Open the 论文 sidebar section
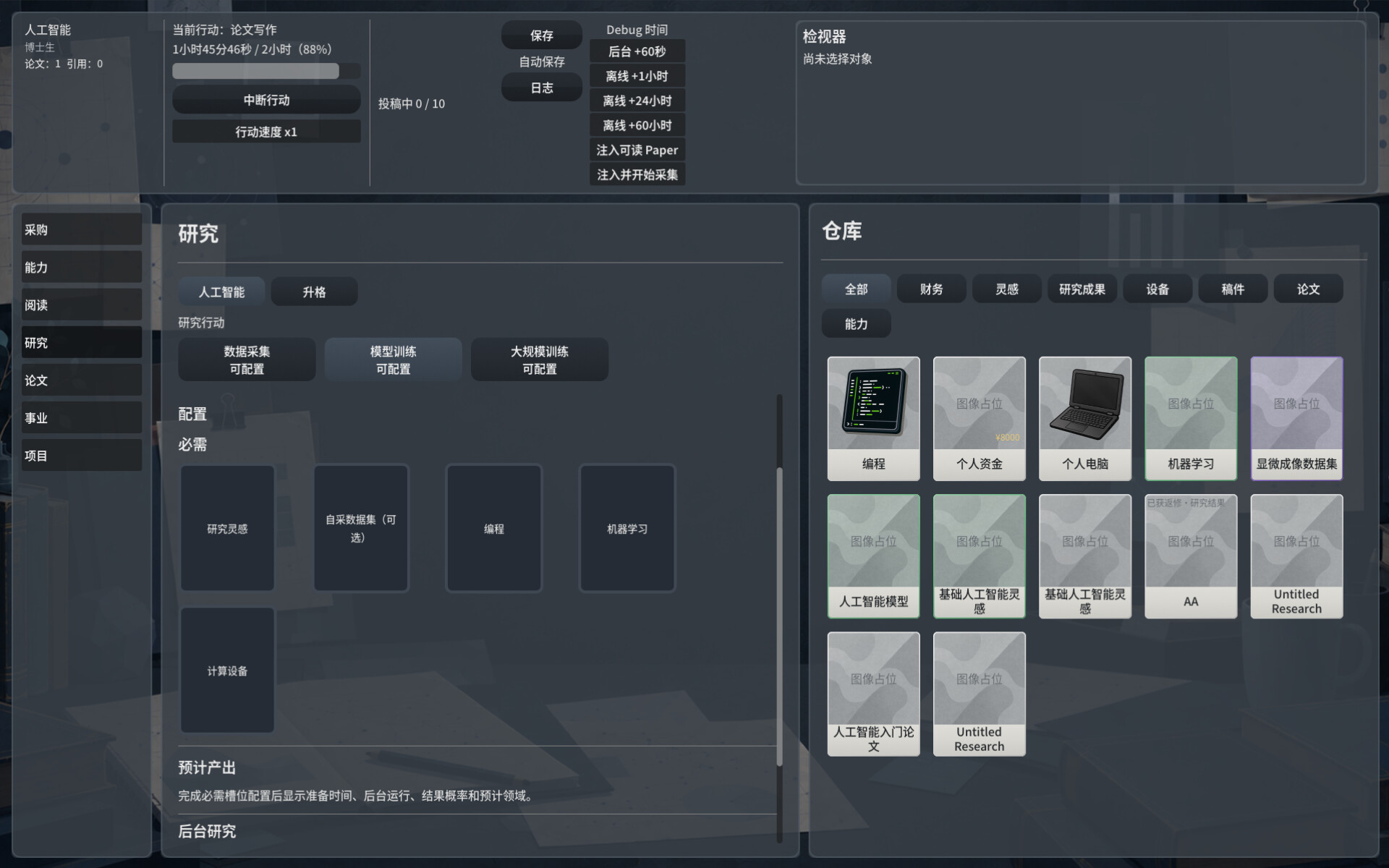The height and width of the screenshot is (868, 1389). coord(82,380)
